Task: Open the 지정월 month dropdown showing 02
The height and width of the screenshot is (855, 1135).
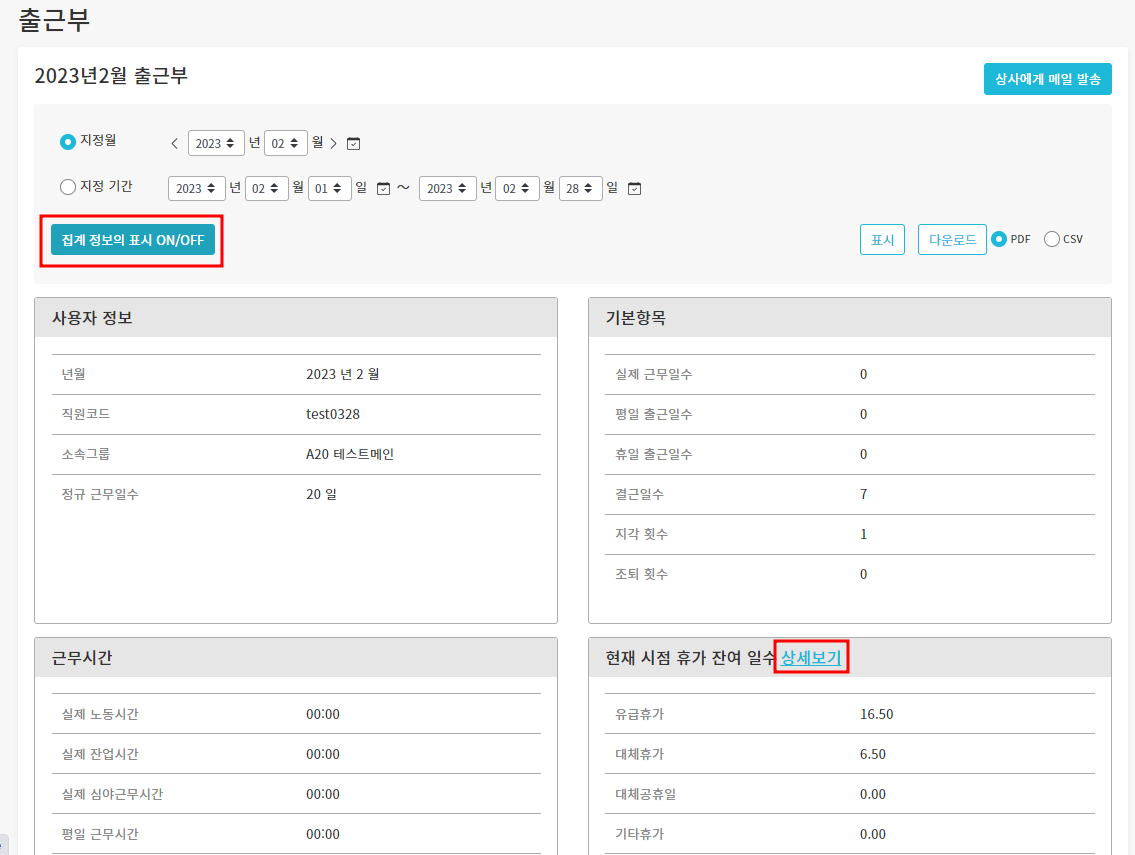Action: (285, 143)
